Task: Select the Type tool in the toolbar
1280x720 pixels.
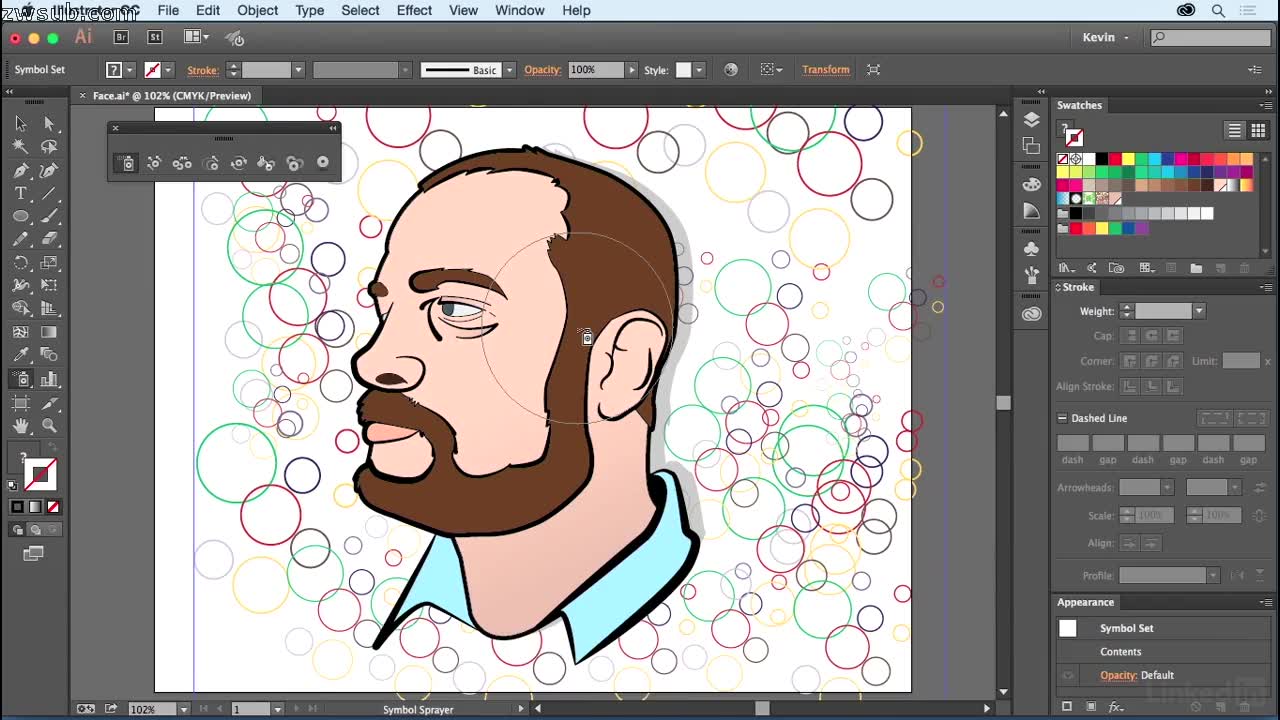Action: click(19, 193)
